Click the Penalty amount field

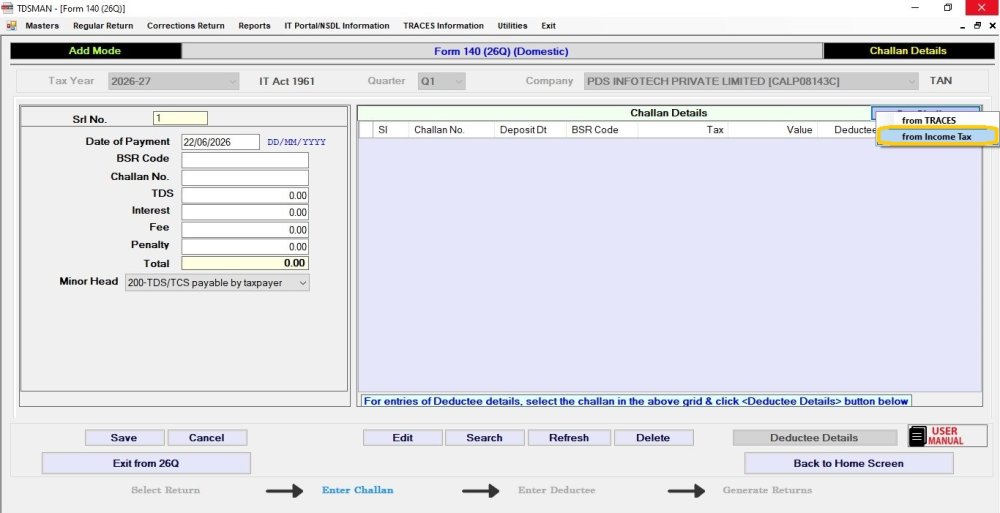[x=245, y=246]
